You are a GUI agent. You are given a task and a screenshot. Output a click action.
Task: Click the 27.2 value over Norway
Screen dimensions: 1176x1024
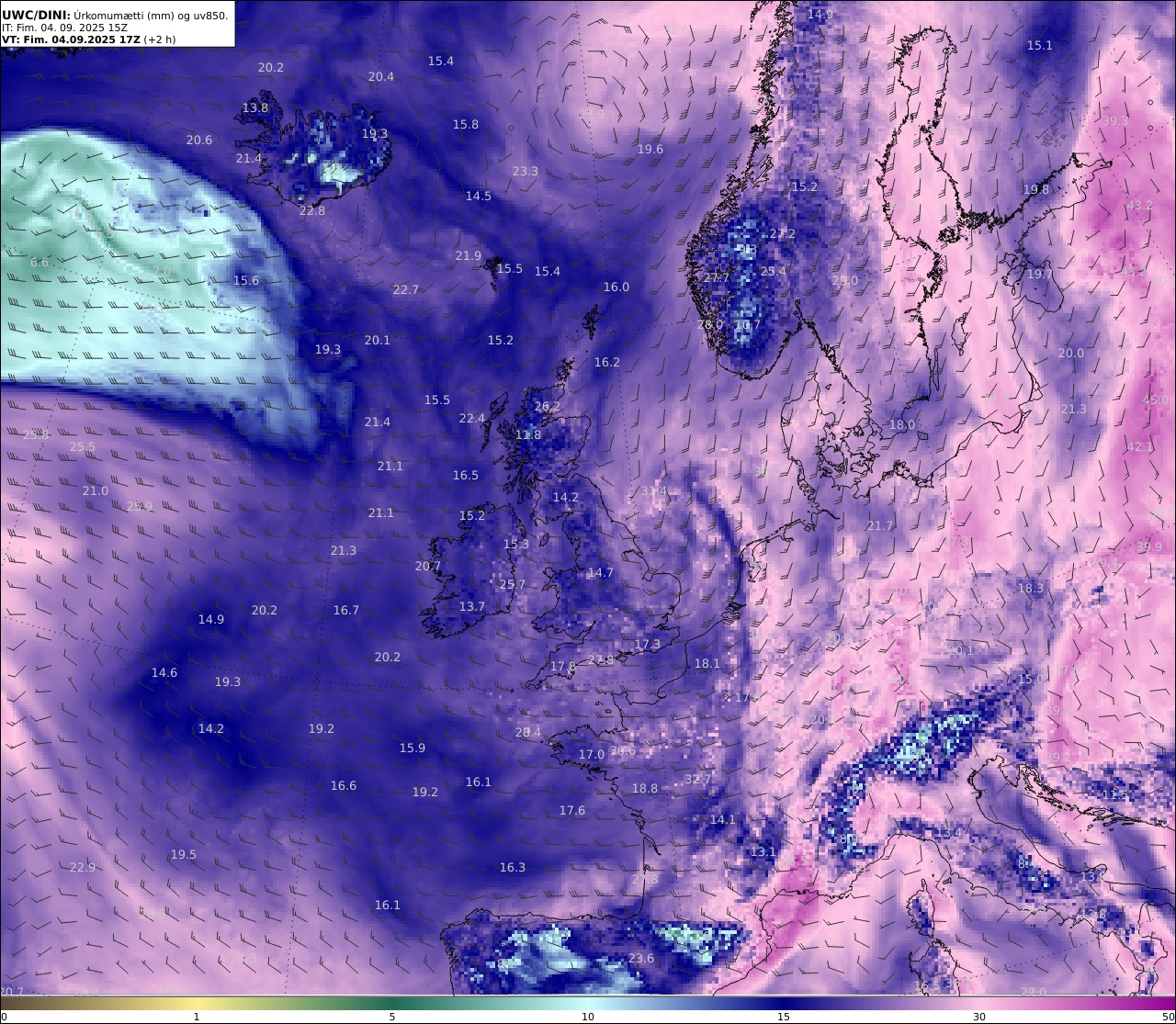coord(783,234)
